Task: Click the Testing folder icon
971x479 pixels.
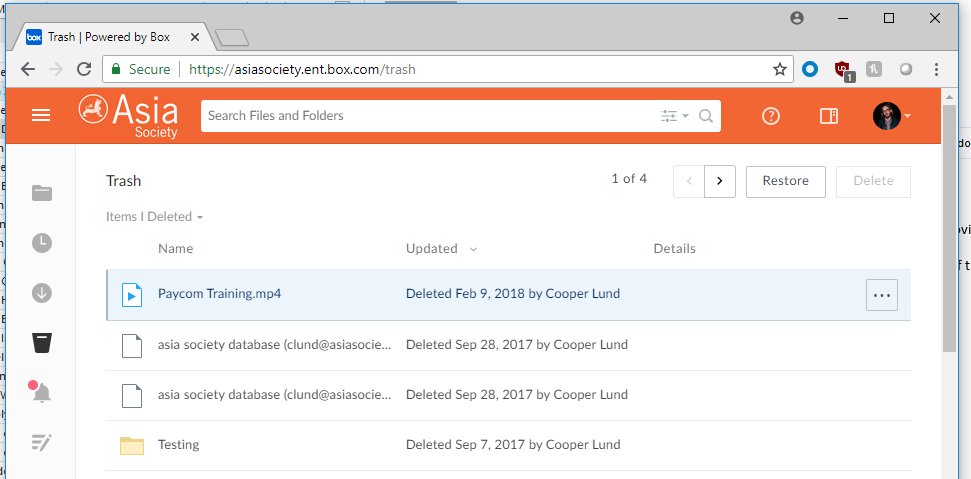Action: click(x=132, y=445)
